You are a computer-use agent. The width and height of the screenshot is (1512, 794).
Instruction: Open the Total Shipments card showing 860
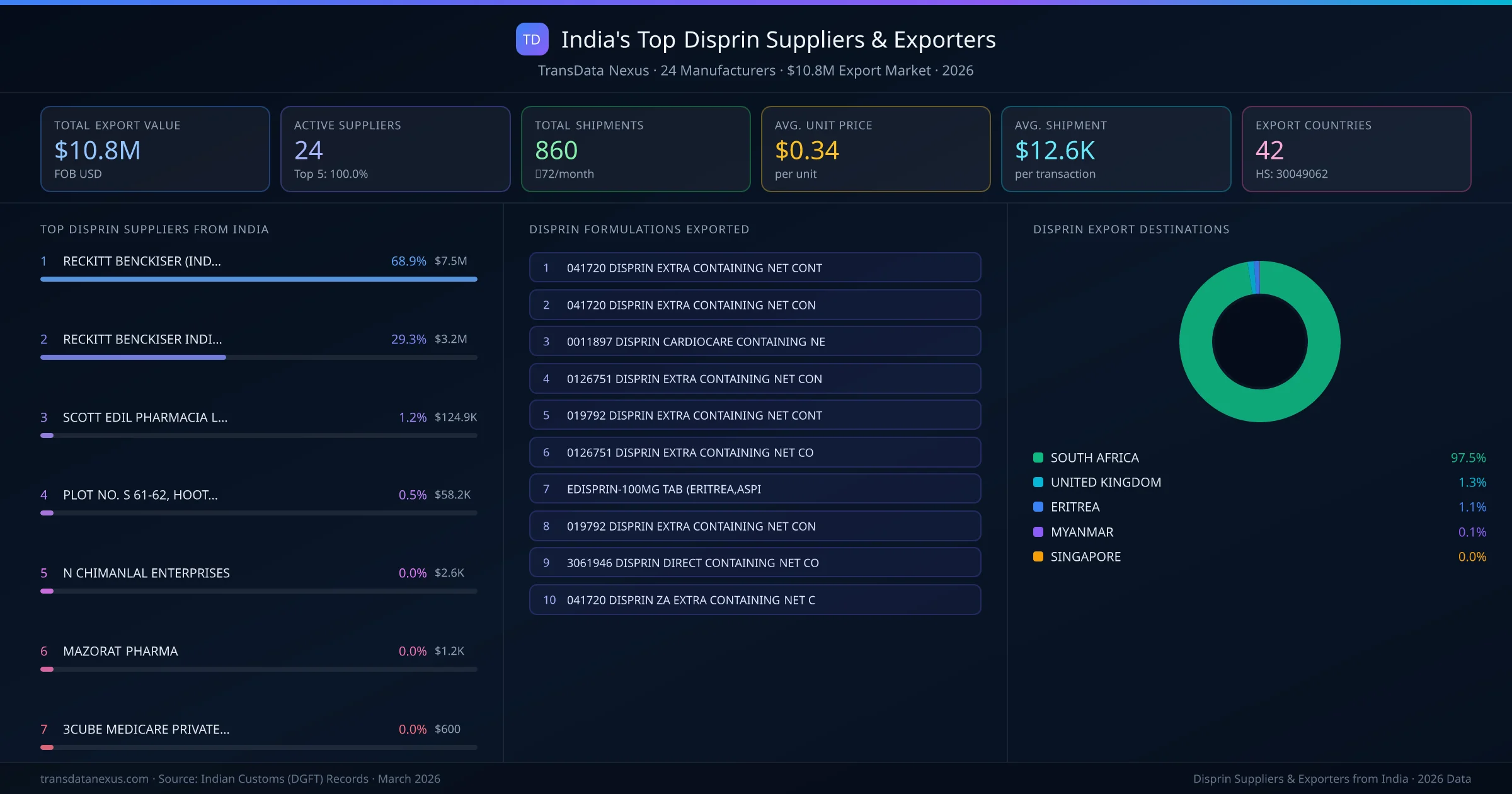[x=635, y=149]
